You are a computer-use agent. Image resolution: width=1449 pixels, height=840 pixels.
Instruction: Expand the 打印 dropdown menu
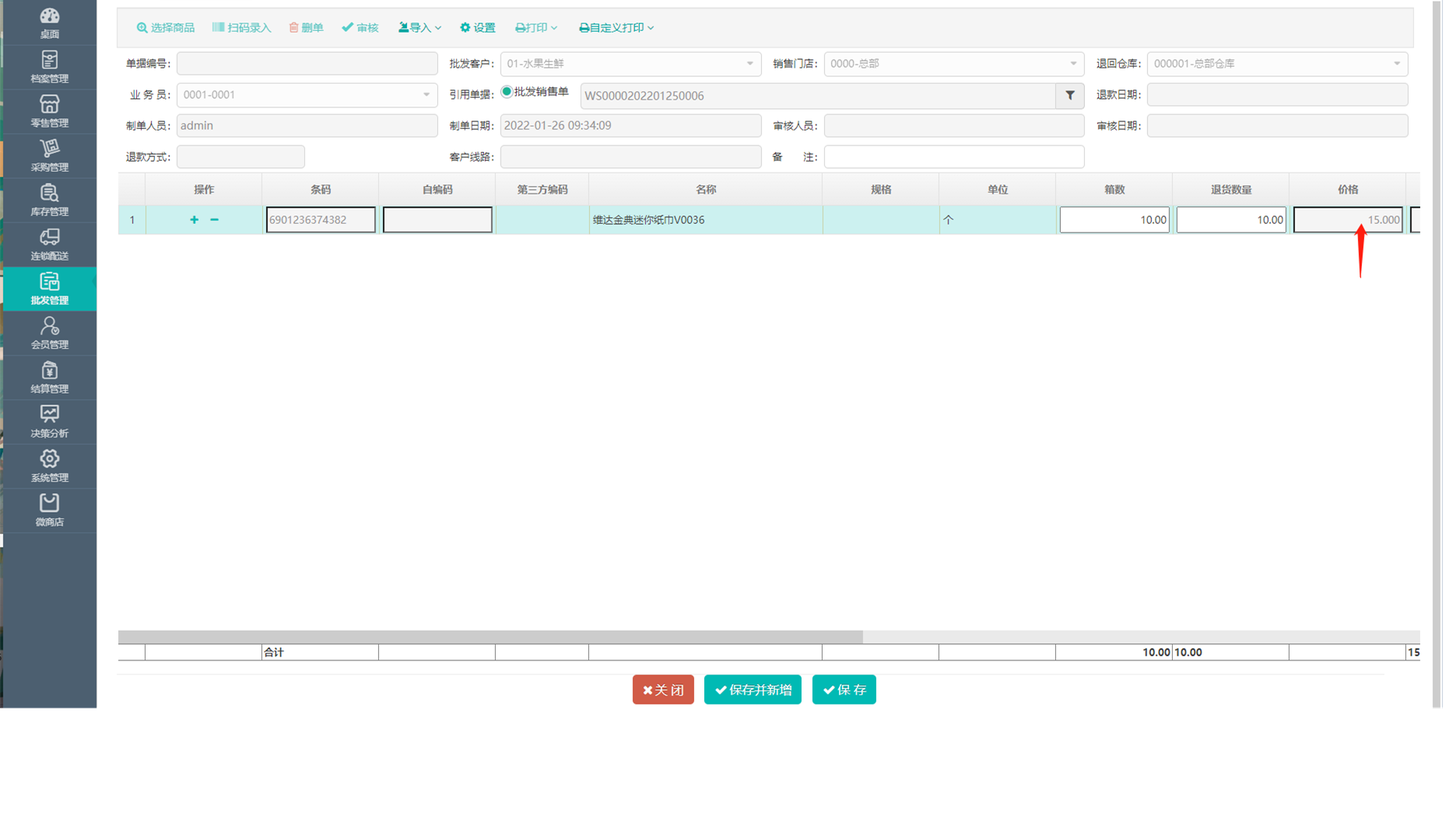[x=536, y=27]
